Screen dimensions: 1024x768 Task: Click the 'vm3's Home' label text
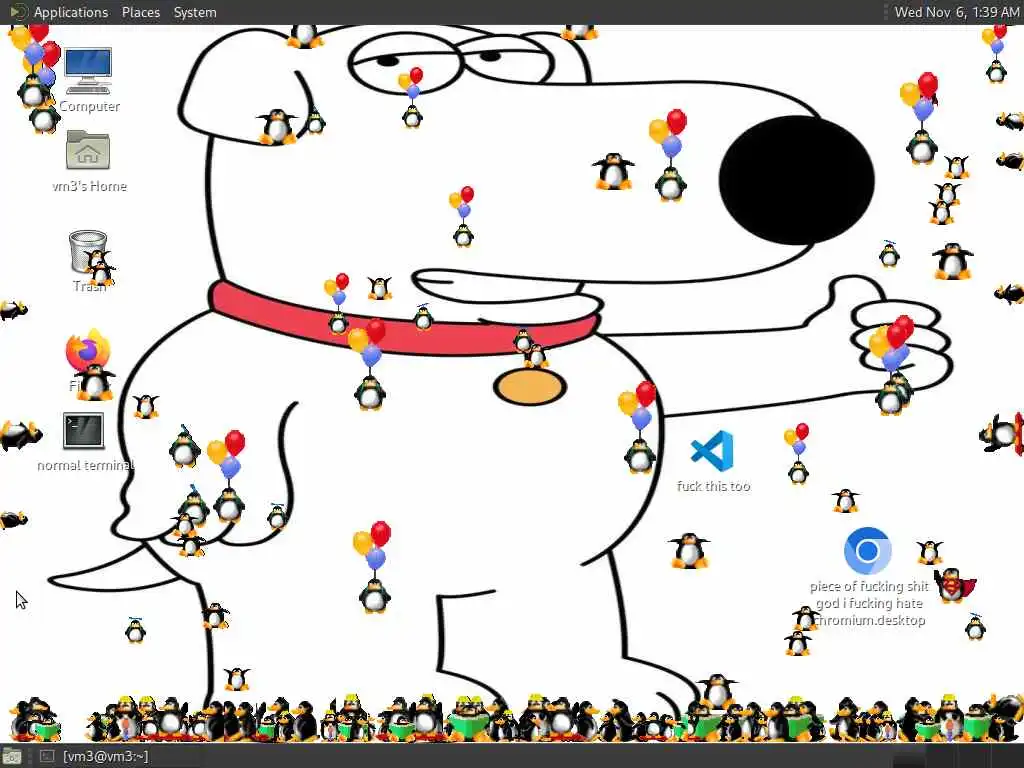pos(89,186)
